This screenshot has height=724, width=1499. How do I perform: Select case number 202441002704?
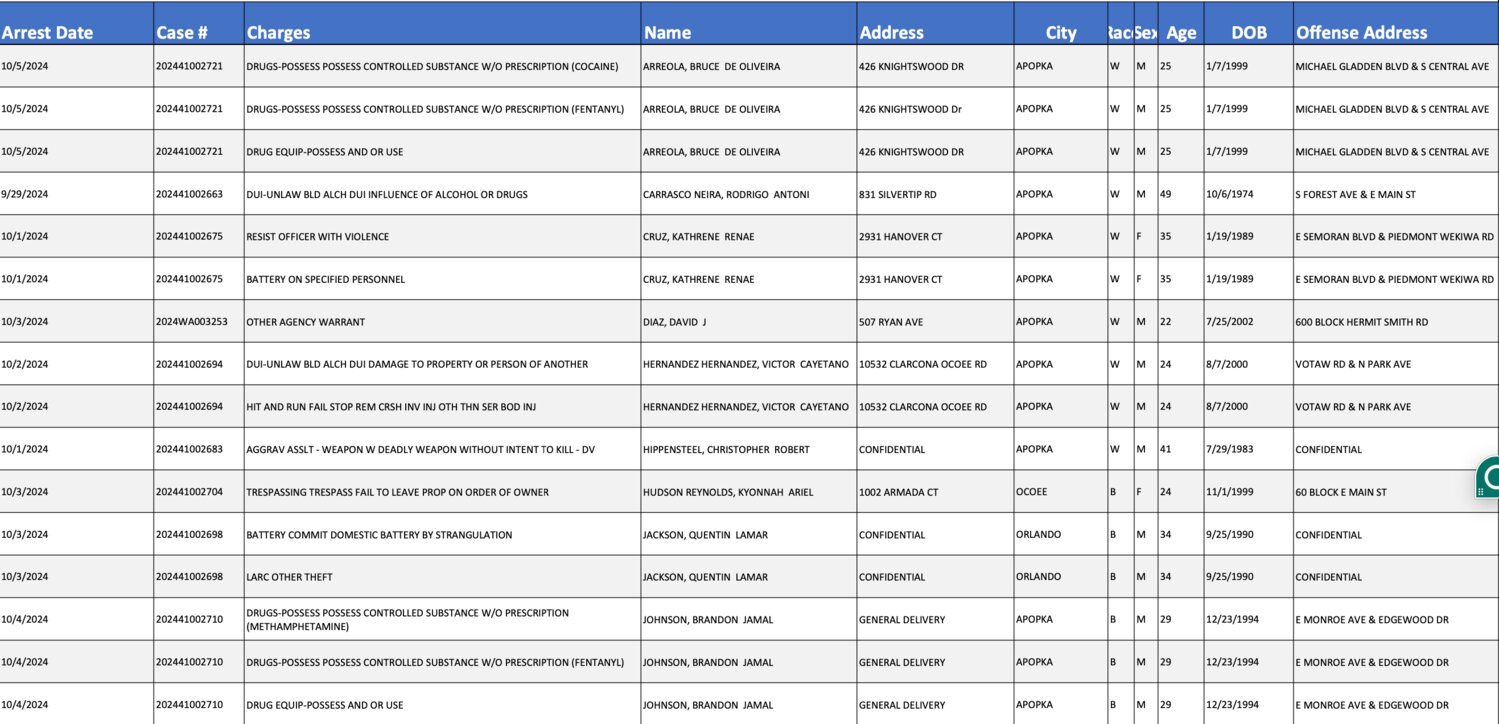tap(198, 492)
